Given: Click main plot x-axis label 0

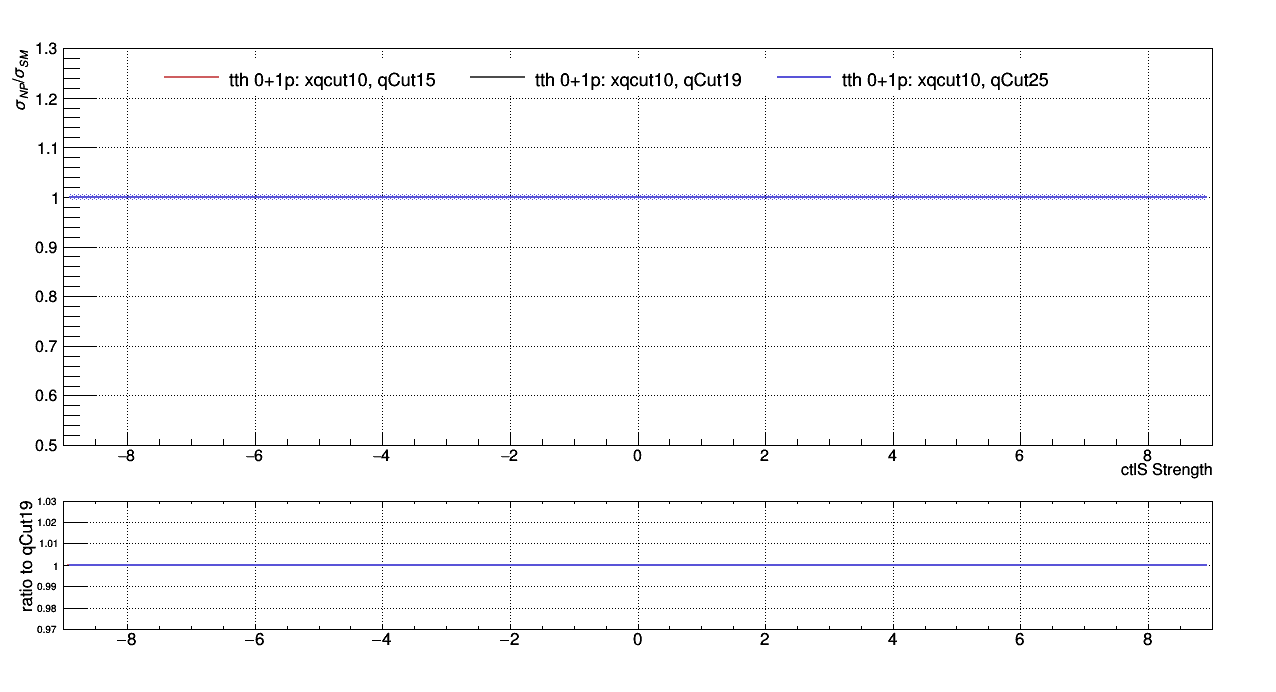Looking at the screenshot, I should click(x=637, y=456).
